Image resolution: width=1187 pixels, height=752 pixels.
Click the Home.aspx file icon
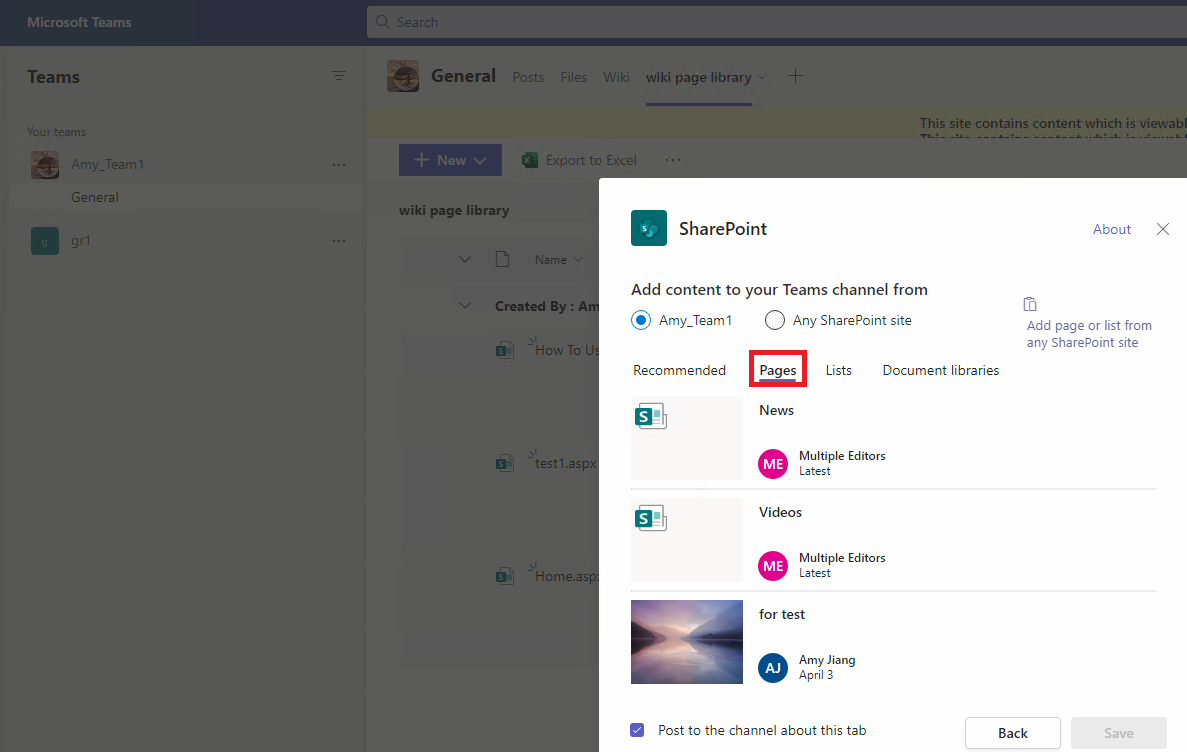(505, 576)
